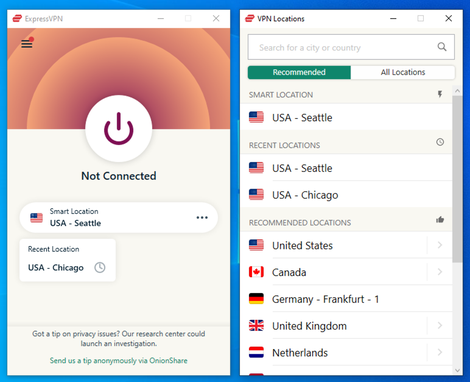470x382 pixels.
Task: Minimize the ExpressVPN main window
Action: coord(161,19)
